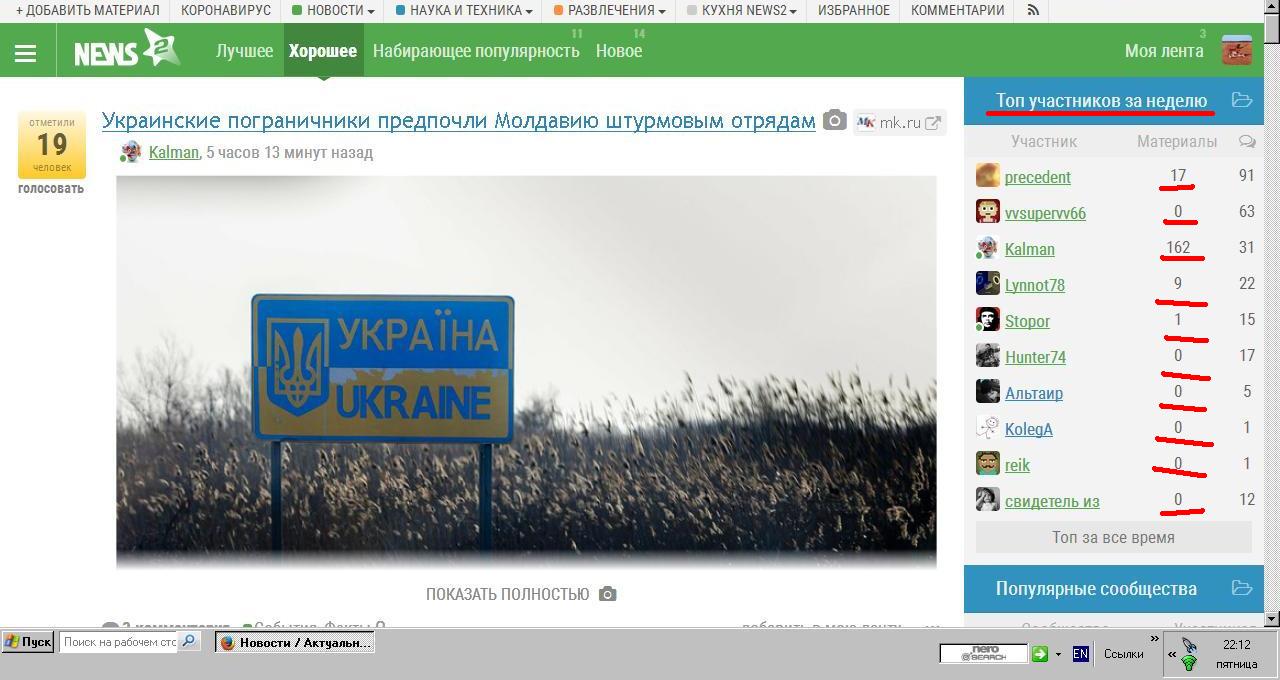Screen dimensions: 1280x680
Task: Click the Пуск start button
Action: pos(28,642)
